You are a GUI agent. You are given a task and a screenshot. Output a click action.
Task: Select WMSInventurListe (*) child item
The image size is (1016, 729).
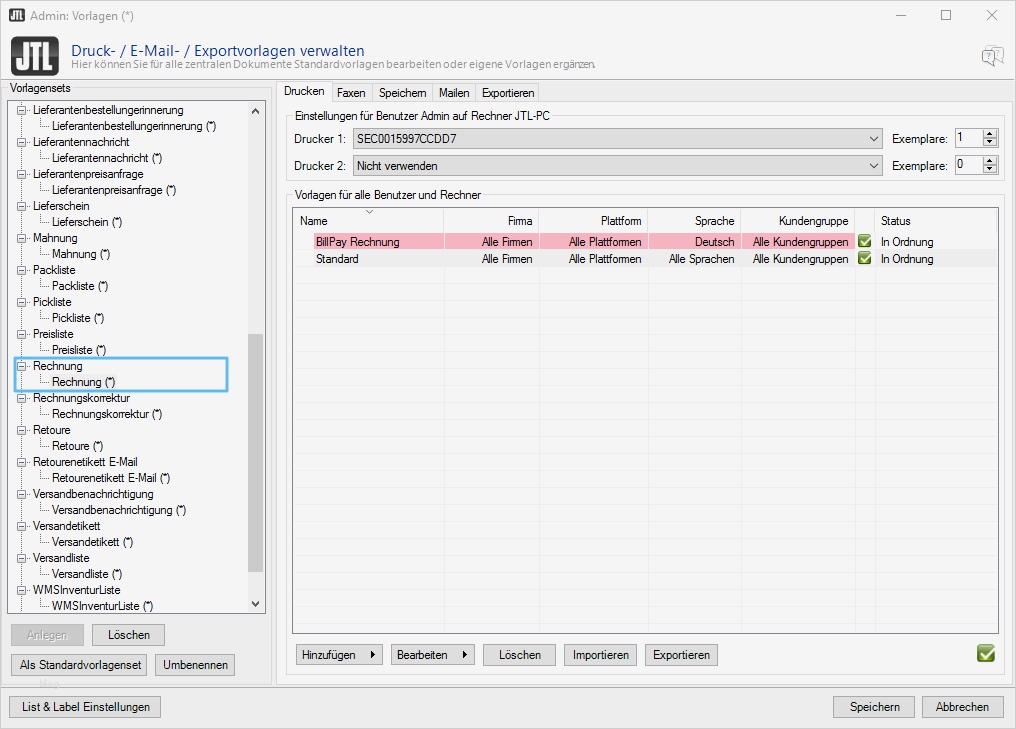tap(102, 606)
